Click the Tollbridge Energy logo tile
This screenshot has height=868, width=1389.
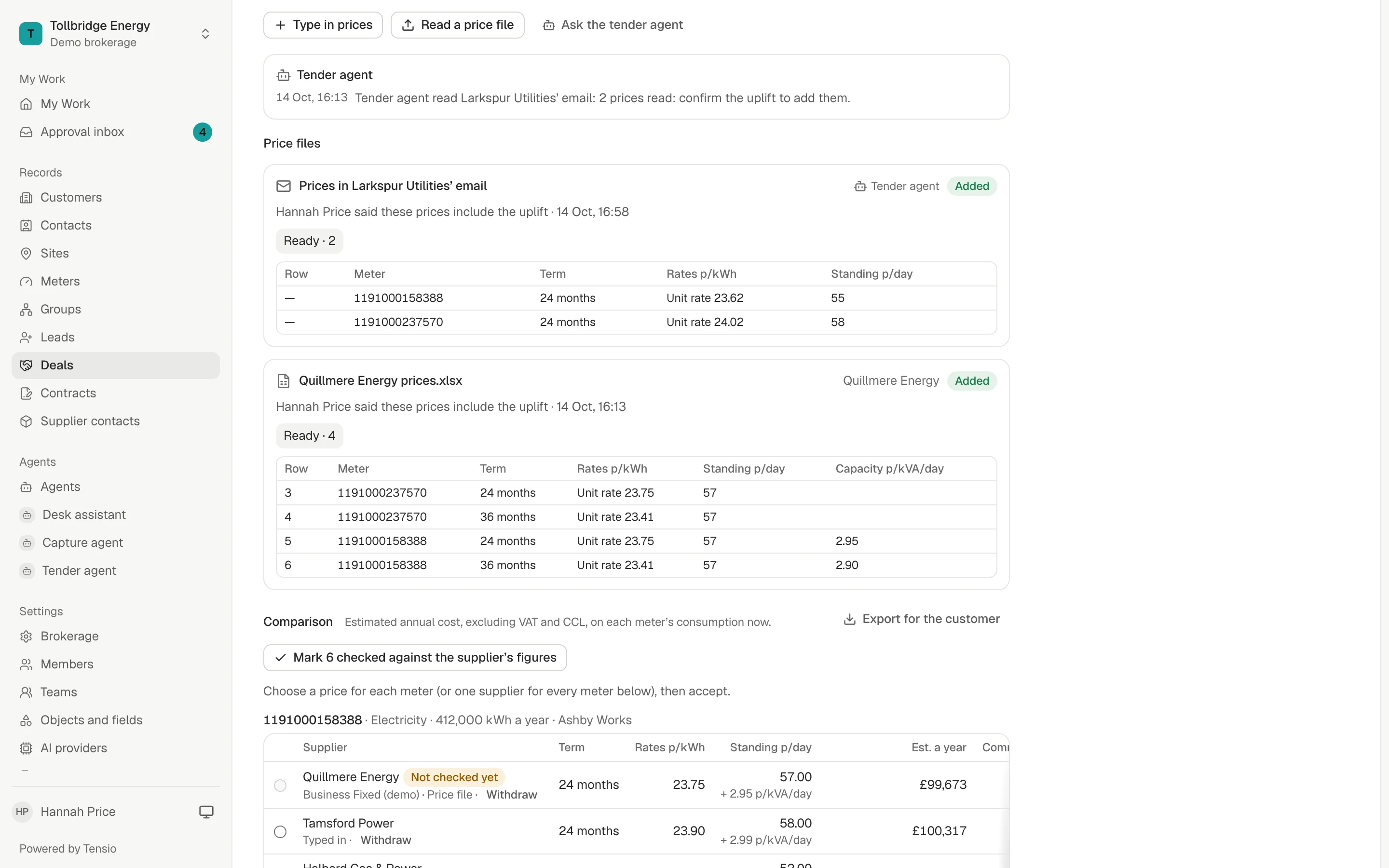tap(30, 33)
